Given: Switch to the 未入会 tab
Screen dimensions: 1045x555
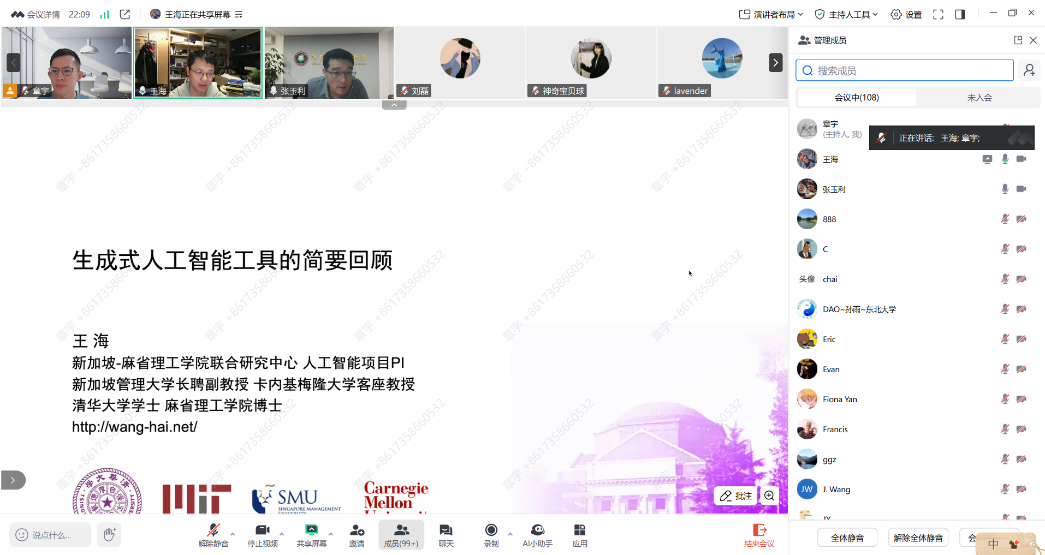Looking at the screenshot, I should pyautogui.click(x=979, y=97).
